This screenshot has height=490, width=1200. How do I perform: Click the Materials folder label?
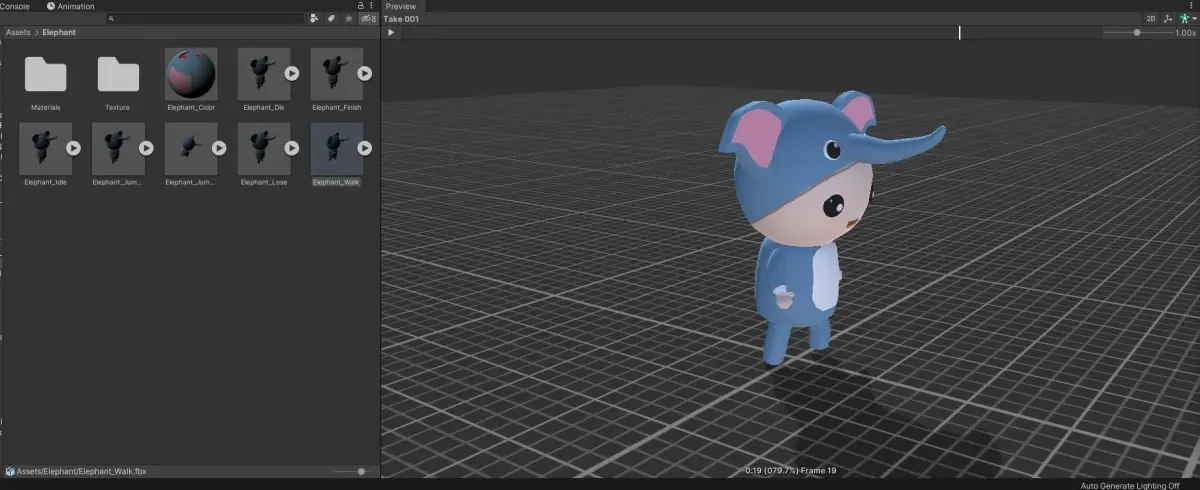45,107
